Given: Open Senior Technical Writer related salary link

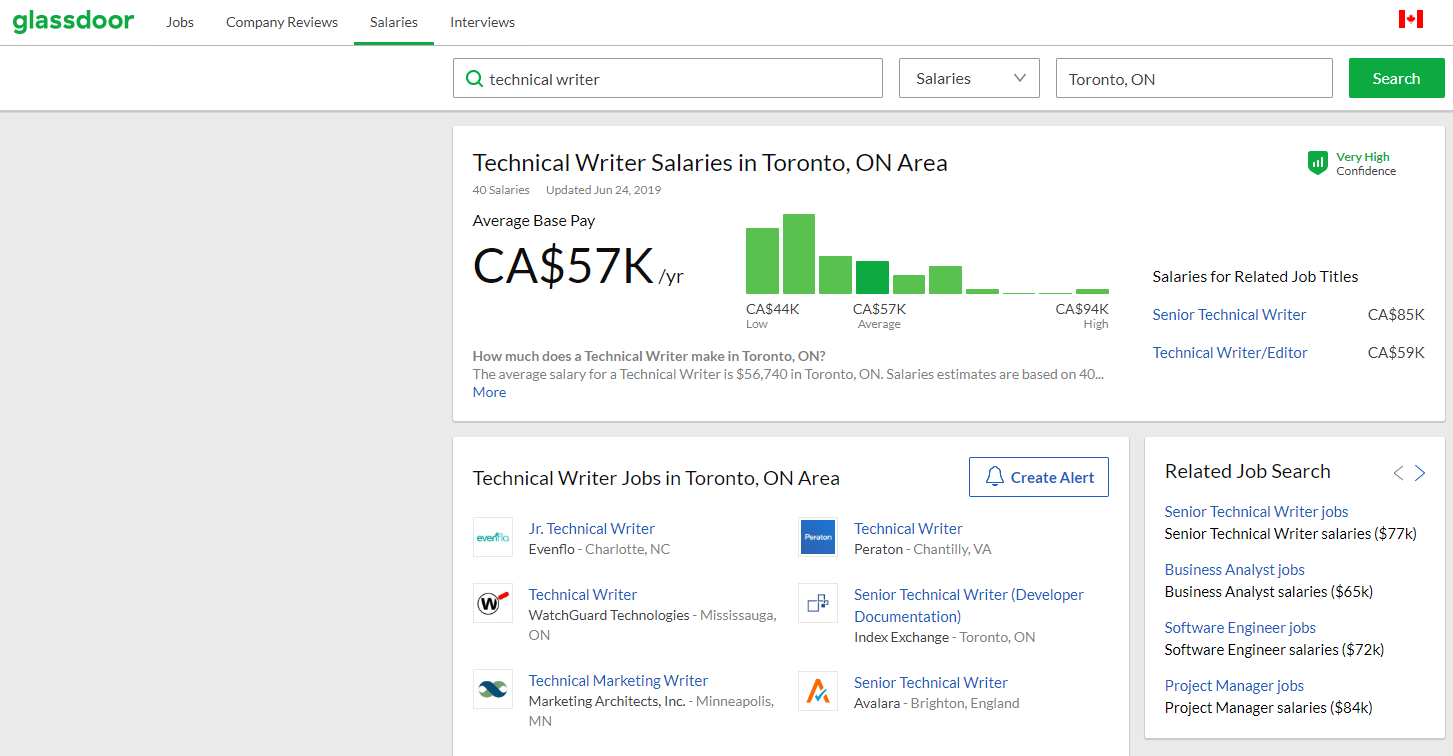Looking at the screenshot, I should [1229, 314].
